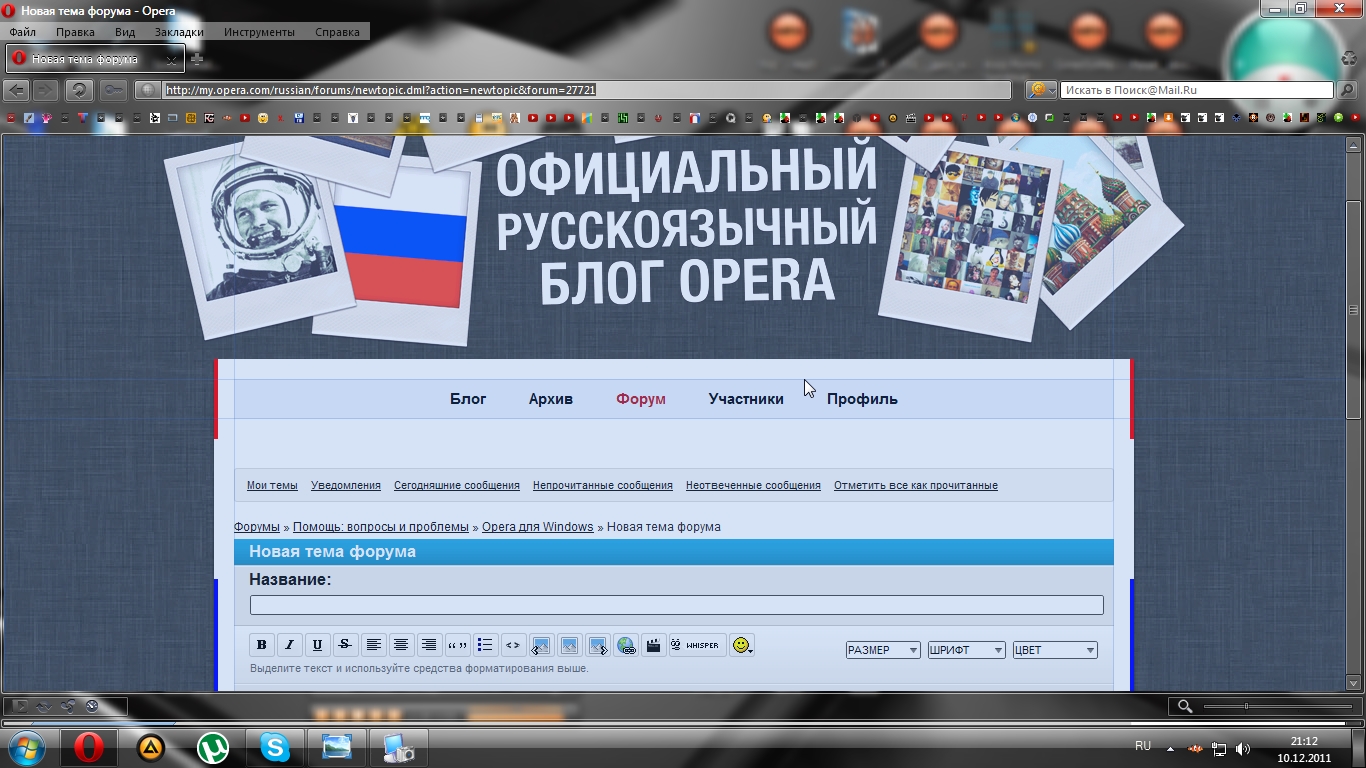Go forward with the browser forward arrow
The width and height of the screenshot is (1366, 768).
pos(45,90)
